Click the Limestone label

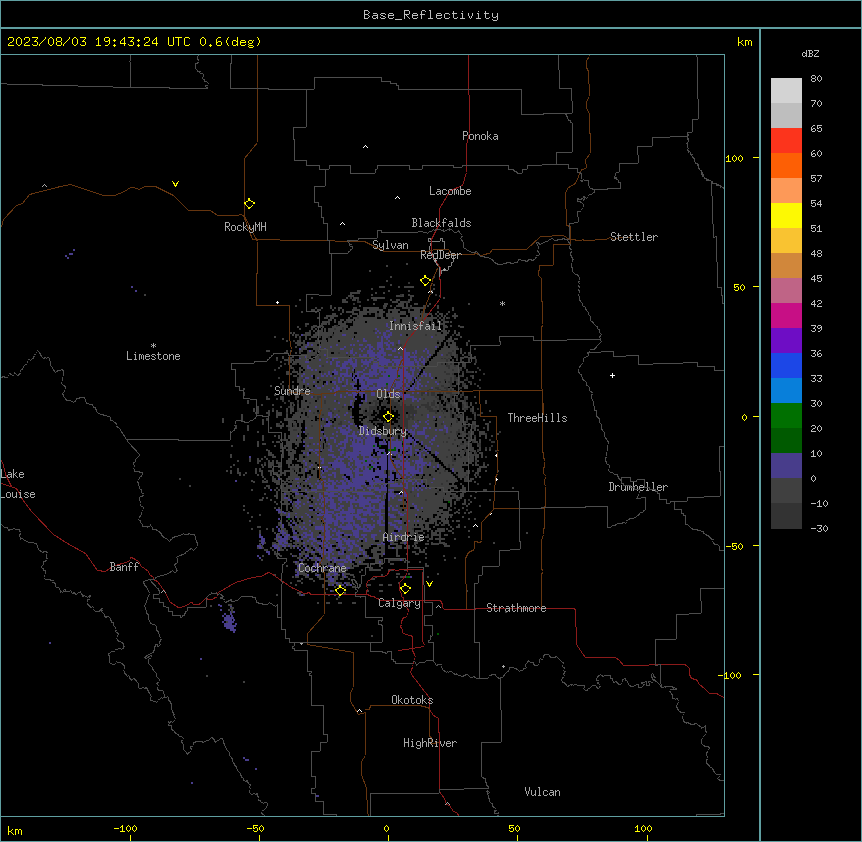(153, 356)
